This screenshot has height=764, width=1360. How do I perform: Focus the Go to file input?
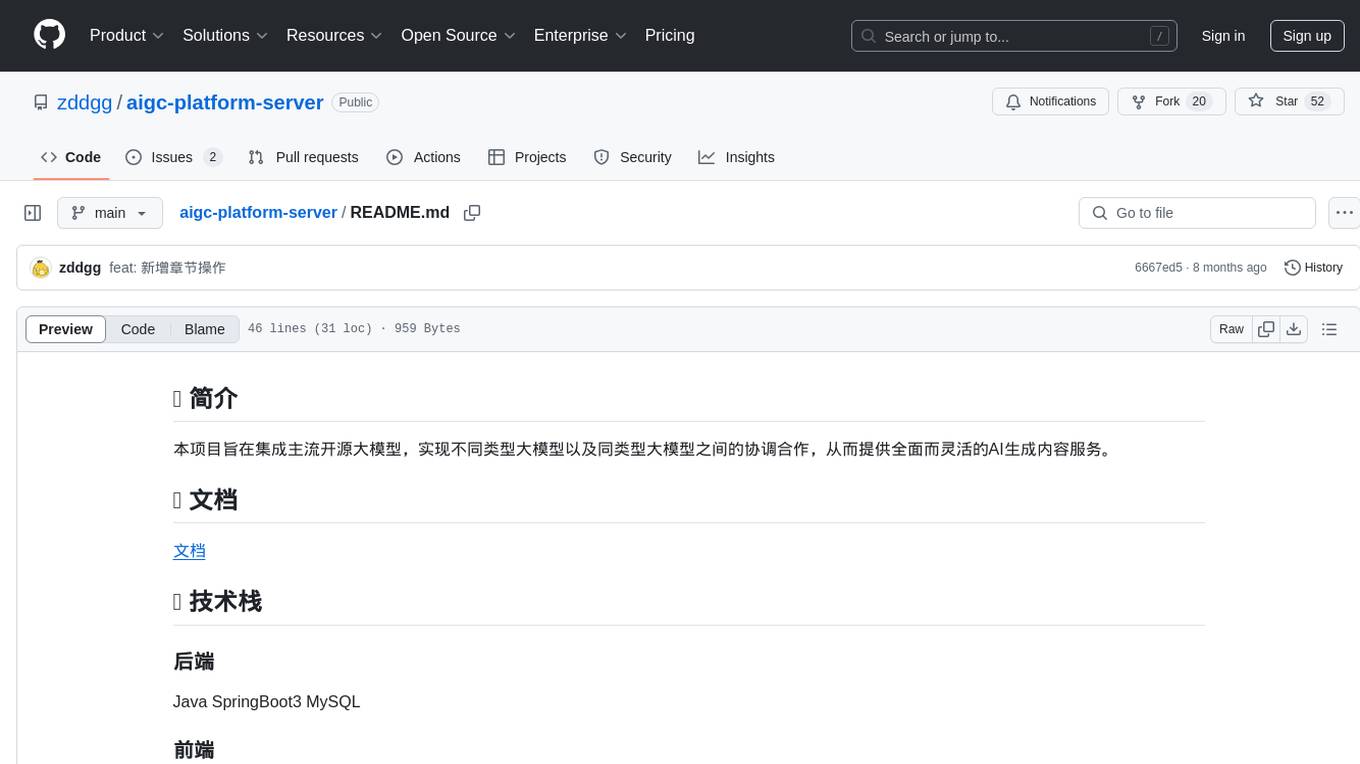tap(1197, 213)
